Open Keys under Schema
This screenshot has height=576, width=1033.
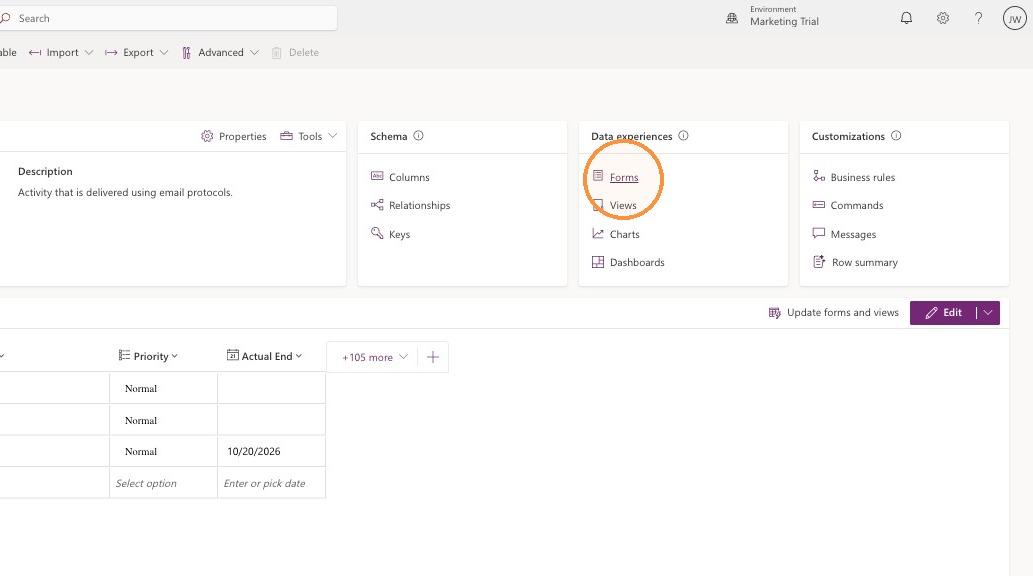point(399,235)
